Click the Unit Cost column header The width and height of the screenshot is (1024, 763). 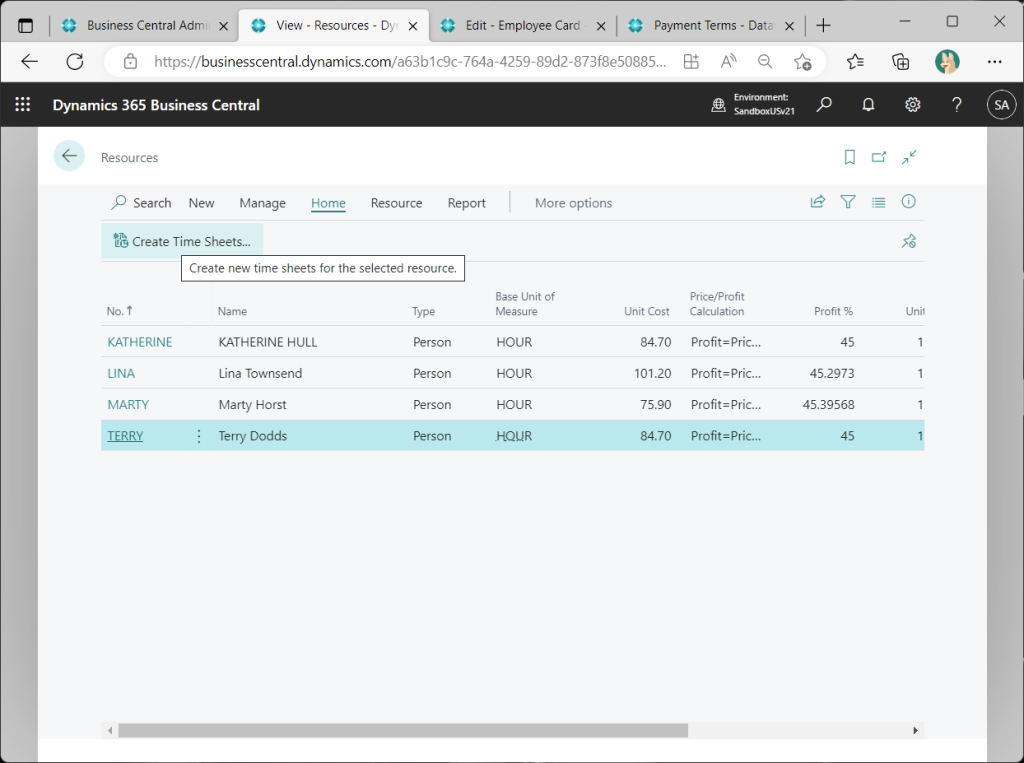pyautogui.click(x=647, y=311)
